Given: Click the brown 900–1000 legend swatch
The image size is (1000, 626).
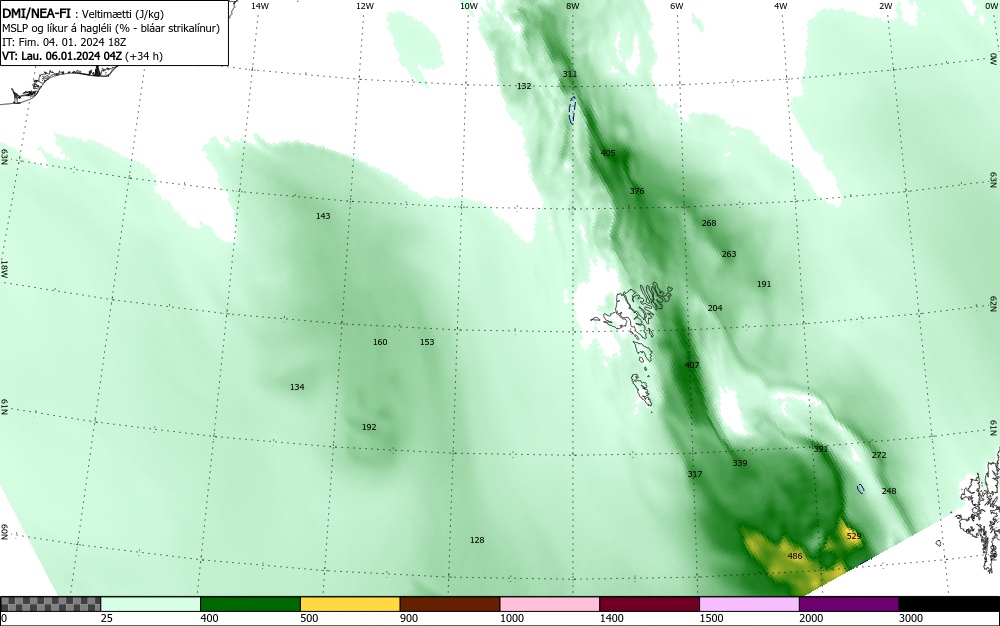Looking at the screenshot, I should point(450,604).
